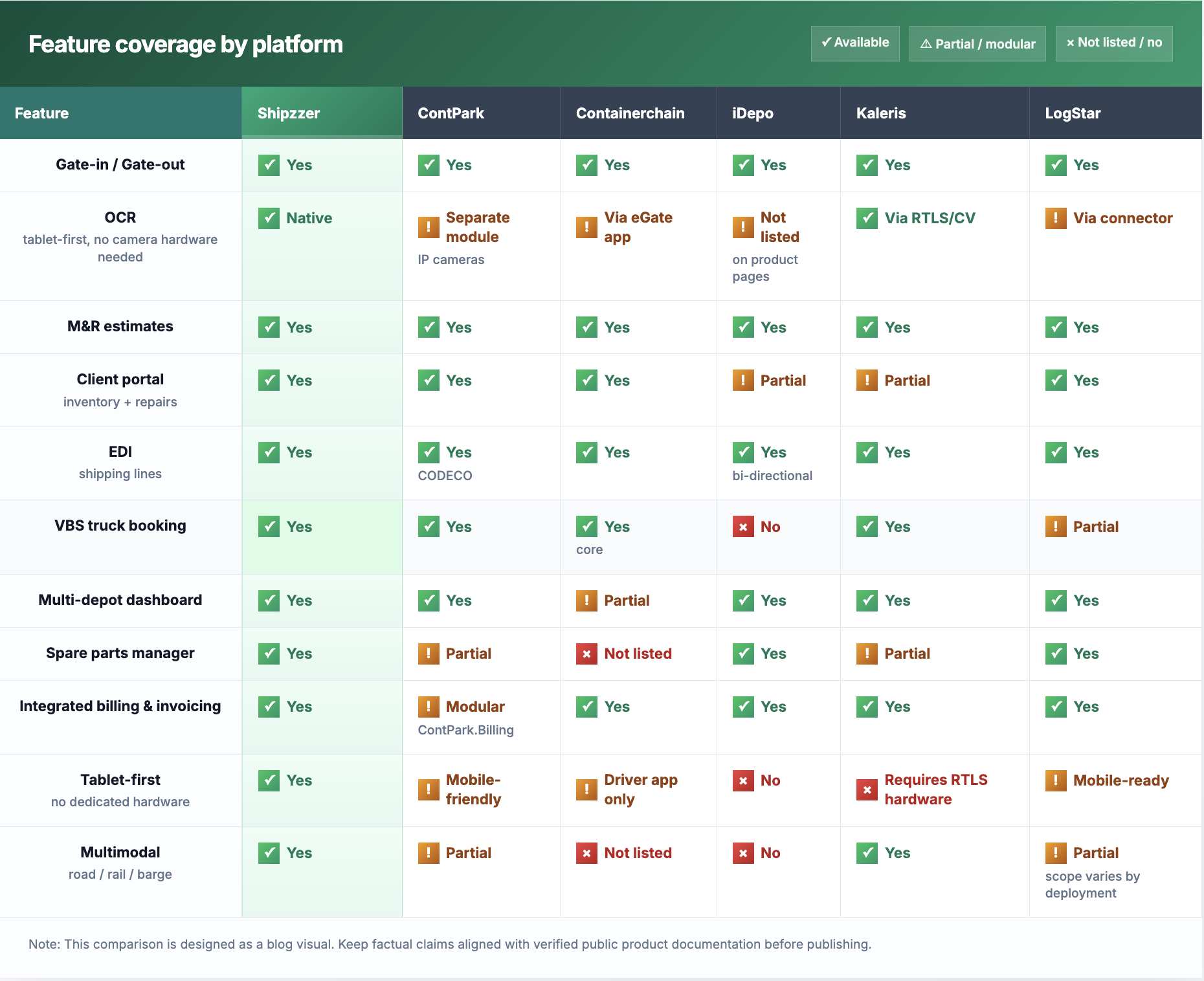Image resolution: width=1204 pixels, height=981 pixels.
Task: Click the bi-directional note under iDepo EDI
Action: (x=772, y=476)
